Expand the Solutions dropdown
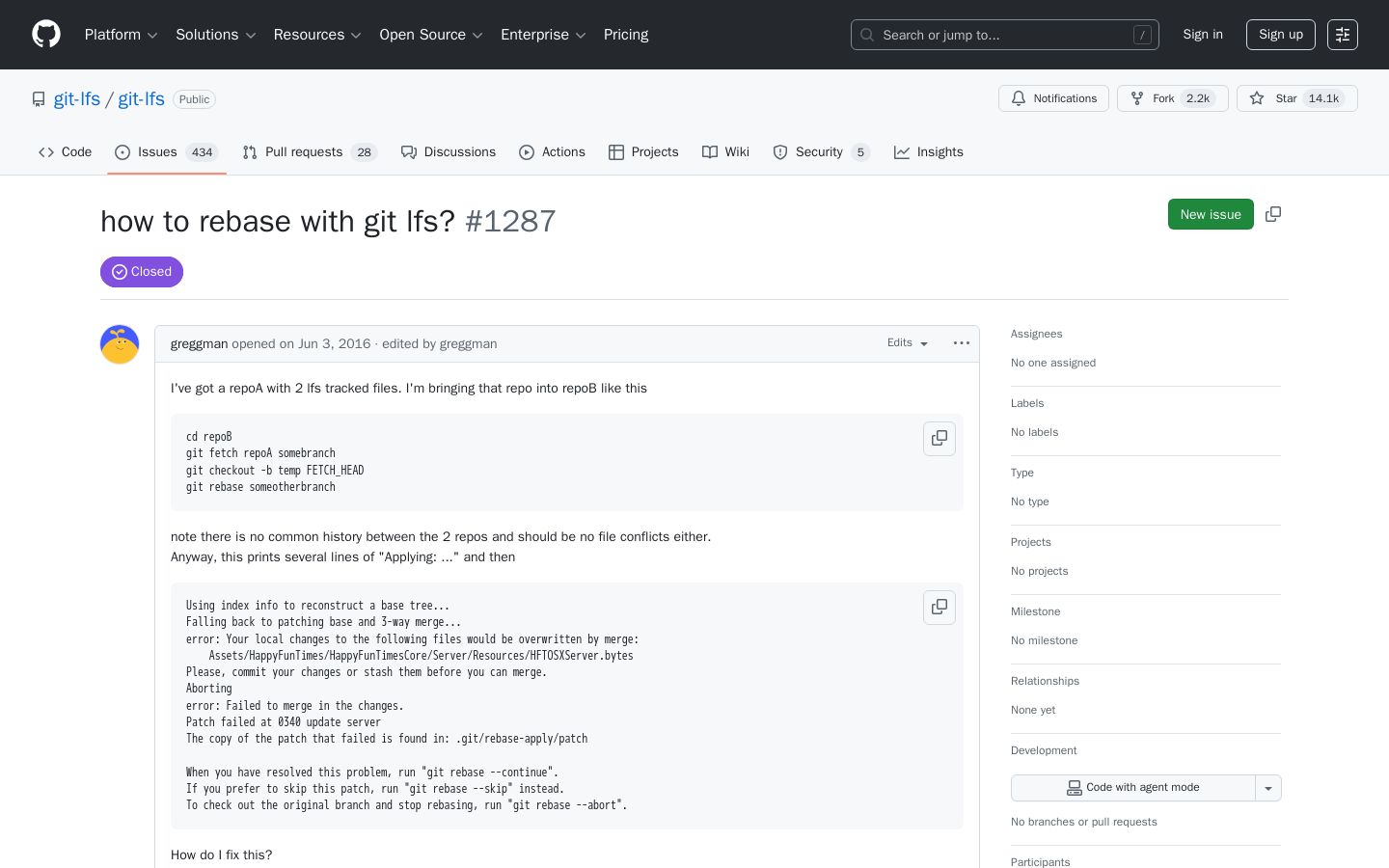The image size is (1389, 868). point(215,35)
